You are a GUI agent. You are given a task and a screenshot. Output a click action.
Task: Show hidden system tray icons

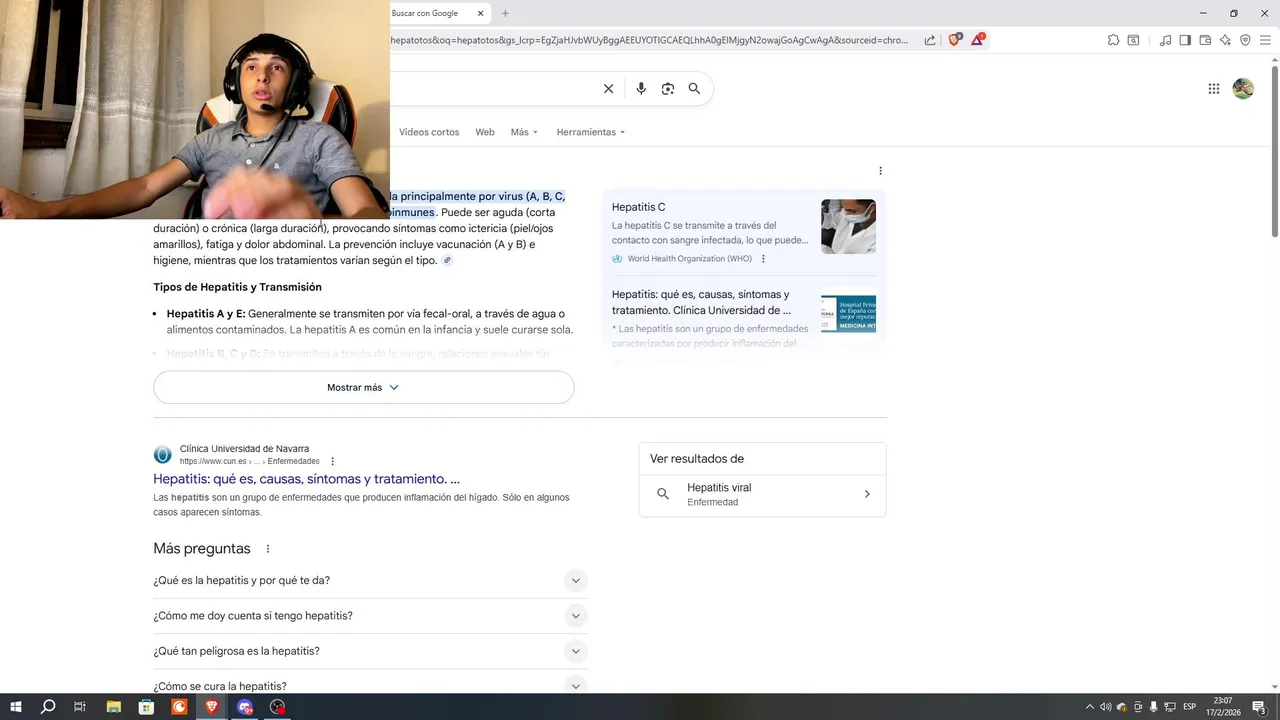1090,707
